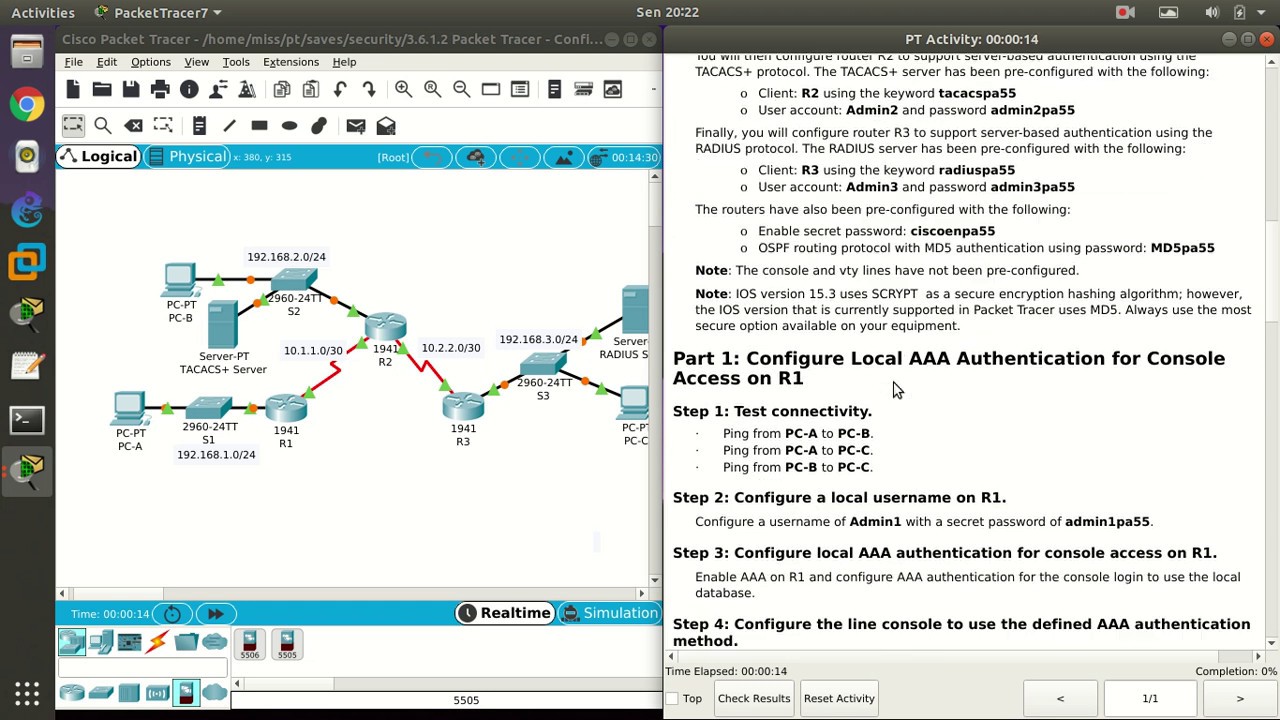The height and width of the screenshot is (720, 1280).
Task: Select Connections lightning category
Action: tap(157, 642)
